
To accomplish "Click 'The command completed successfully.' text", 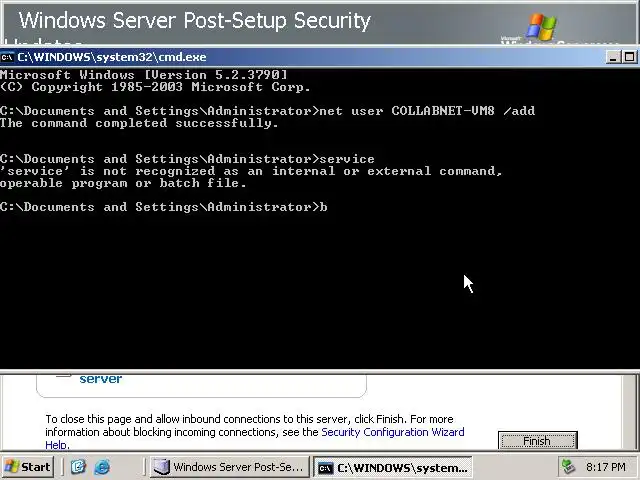I will click(x=139, y=123).
